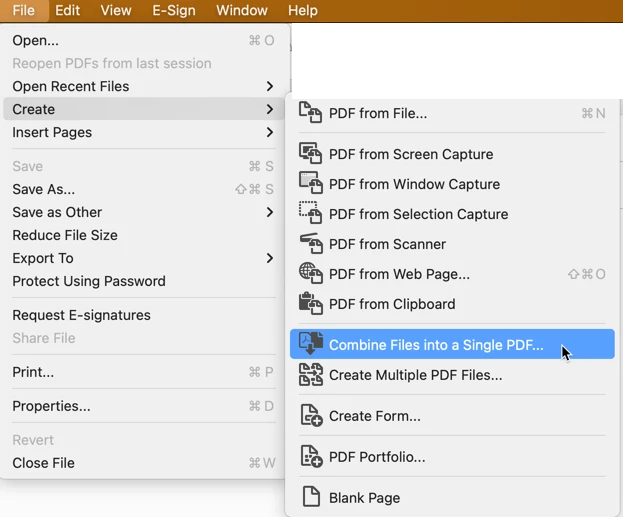Click the PDF from Clipboard icon
The width and height of the screenshot is (626, 517).
click(310, 303)
